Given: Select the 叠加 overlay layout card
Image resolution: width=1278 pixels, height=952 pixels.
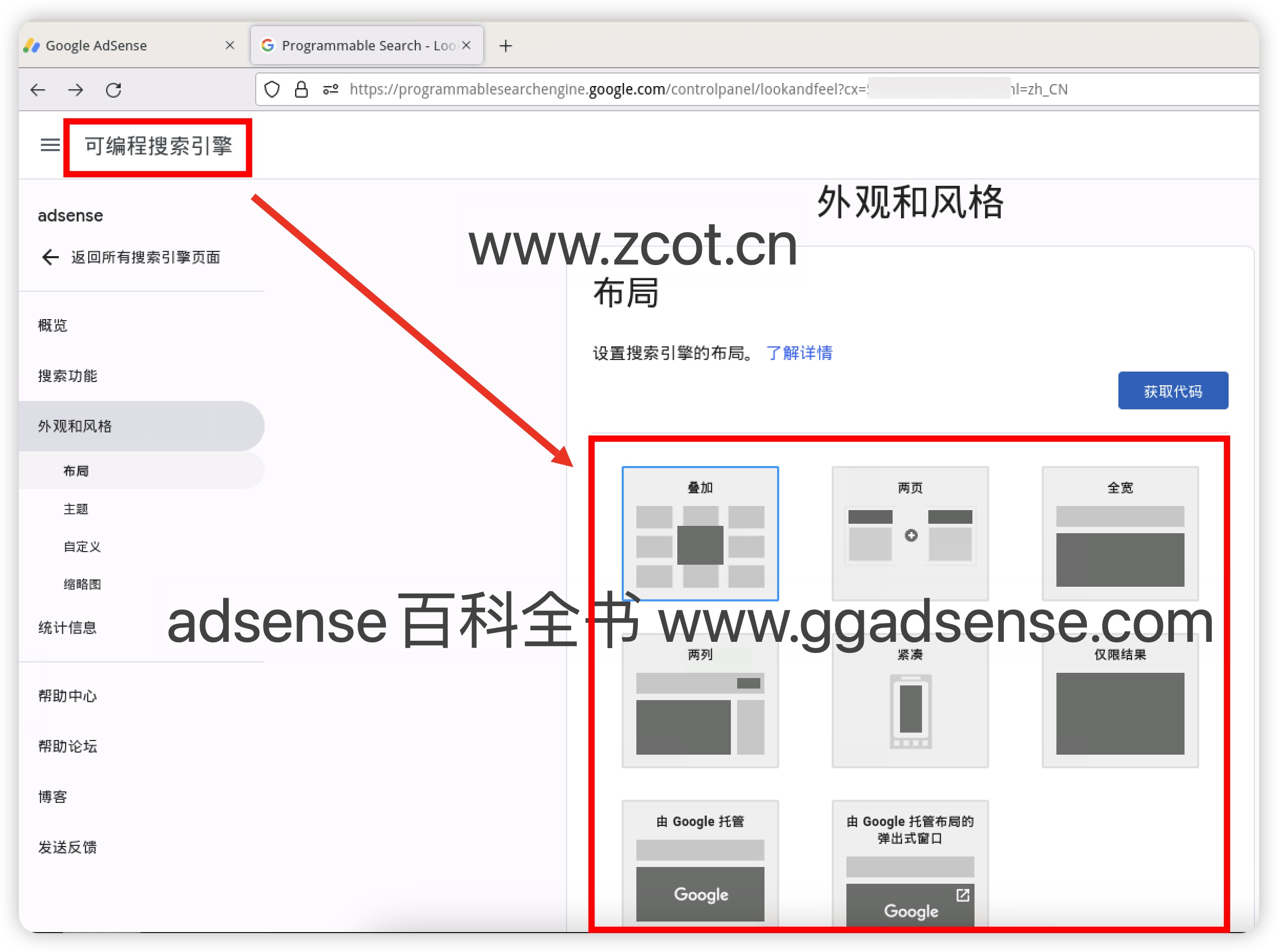Looking at the screenshot, I should [700, 533].
